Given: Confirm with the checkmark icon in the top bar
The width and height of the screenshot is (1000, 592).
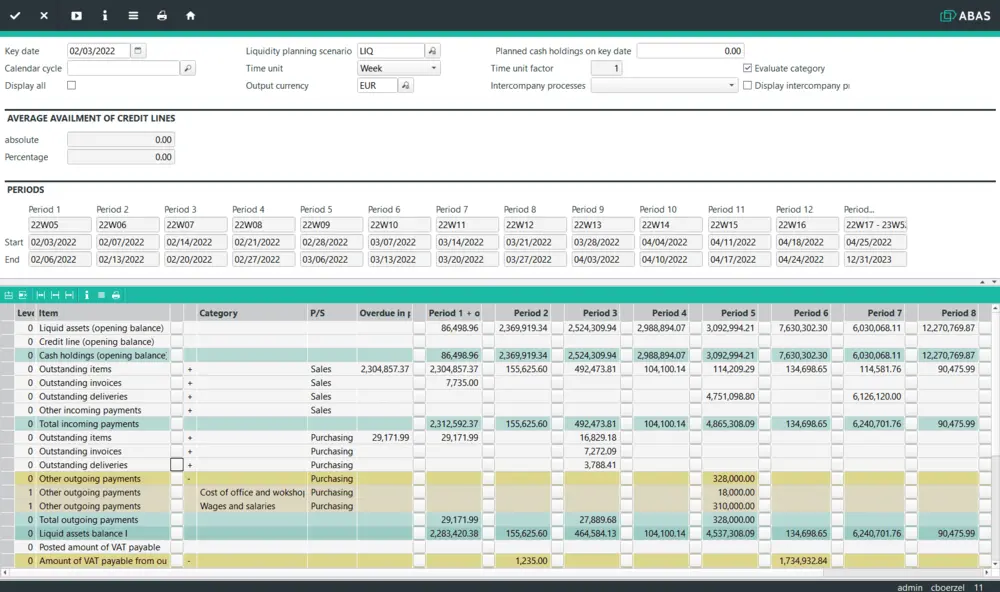Looking at the screenshot, I should [x=15, y=15].
